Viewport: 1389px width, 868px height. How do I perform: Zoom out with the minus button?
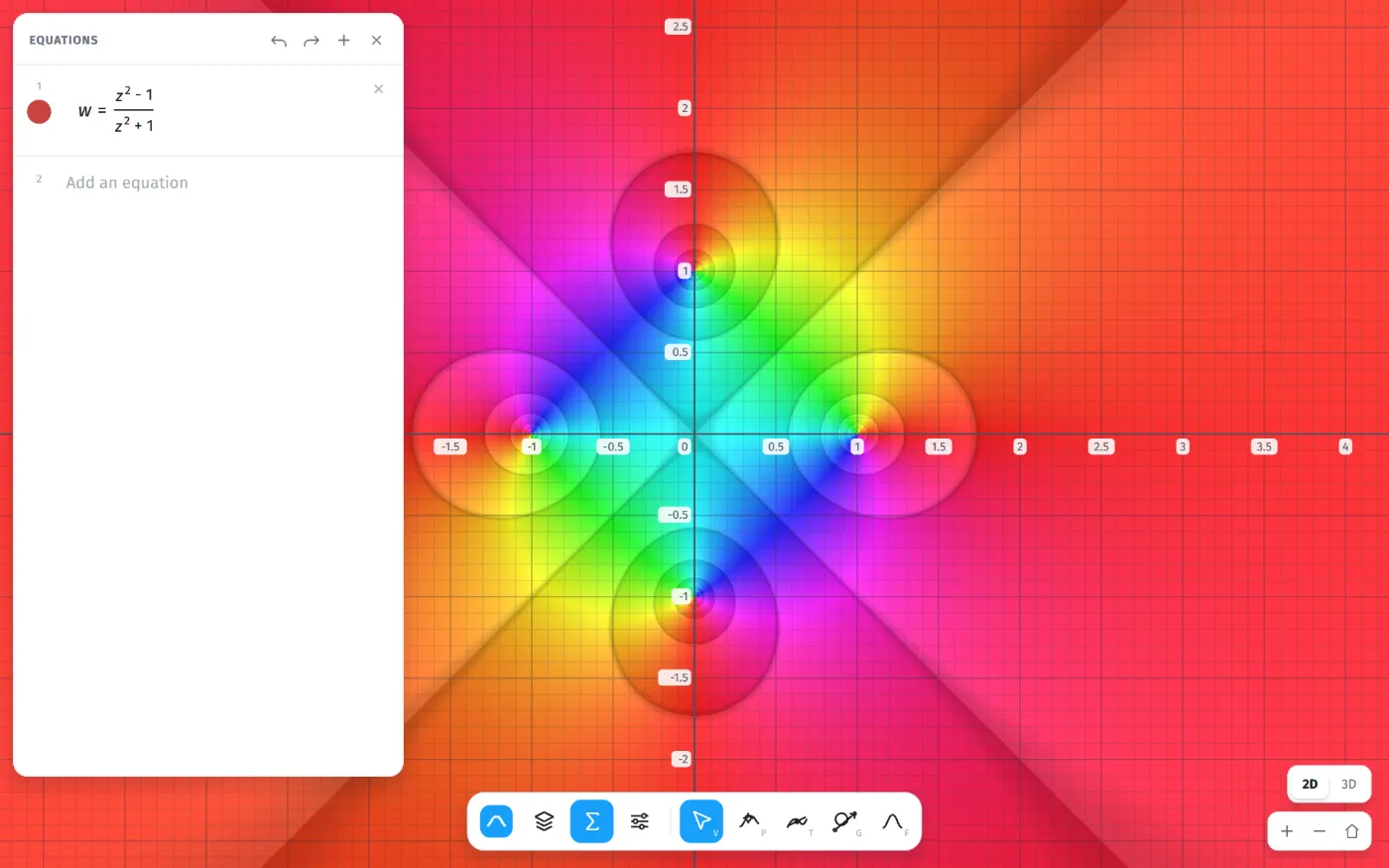1320,831
